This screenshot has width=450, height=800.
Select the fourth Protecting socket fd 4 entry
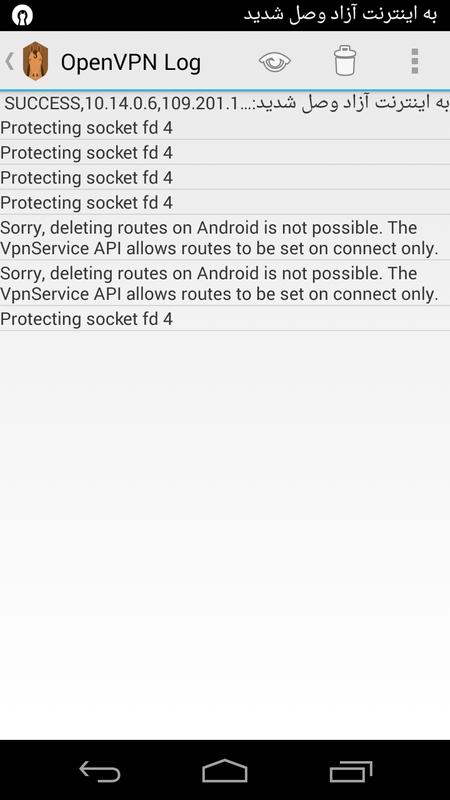click(x=225, y=202)
